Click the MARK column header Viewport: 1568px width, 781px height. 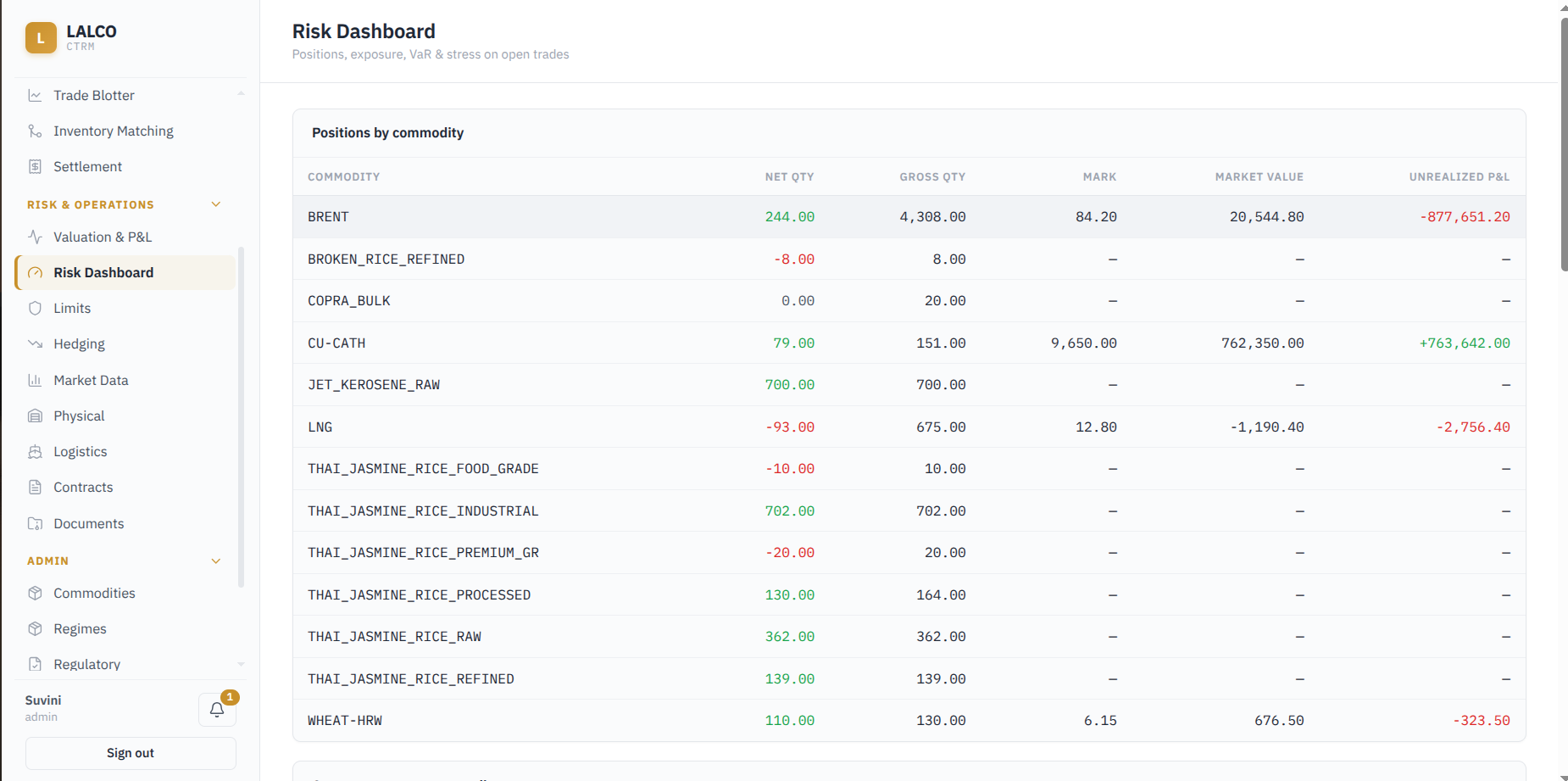click(x=1099, y=177)
